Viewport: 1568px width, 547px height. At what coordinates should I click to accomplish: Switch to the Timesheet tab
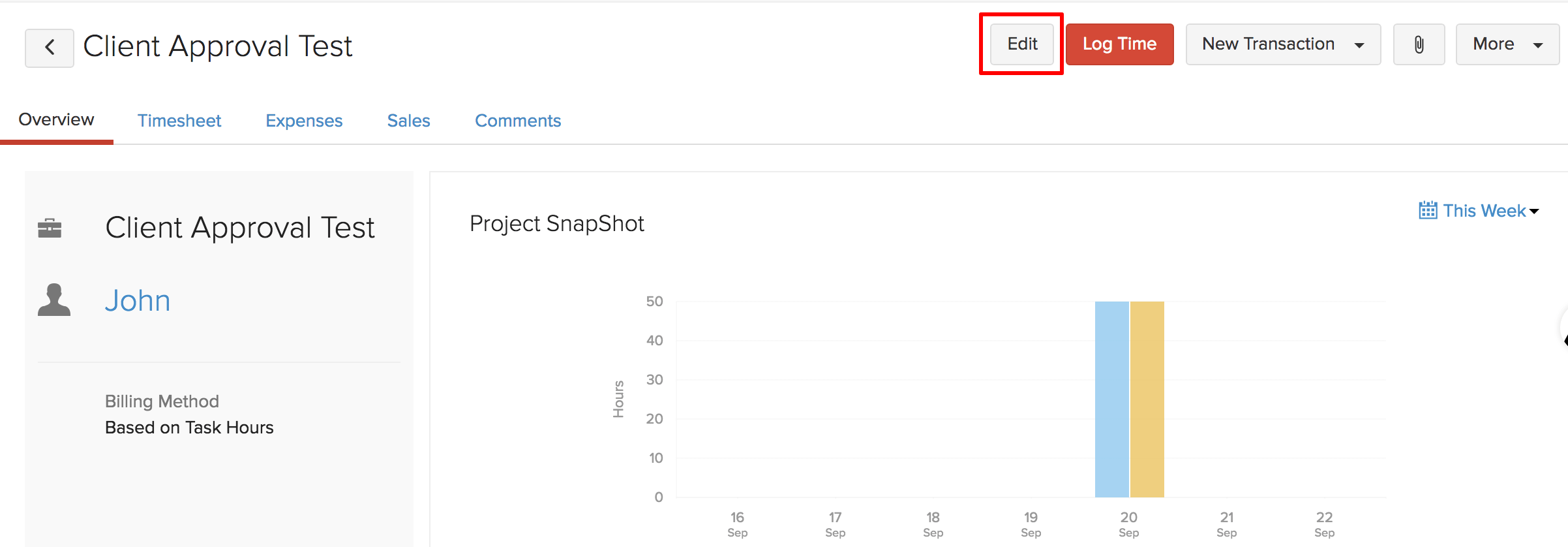(x=179, y=121)
